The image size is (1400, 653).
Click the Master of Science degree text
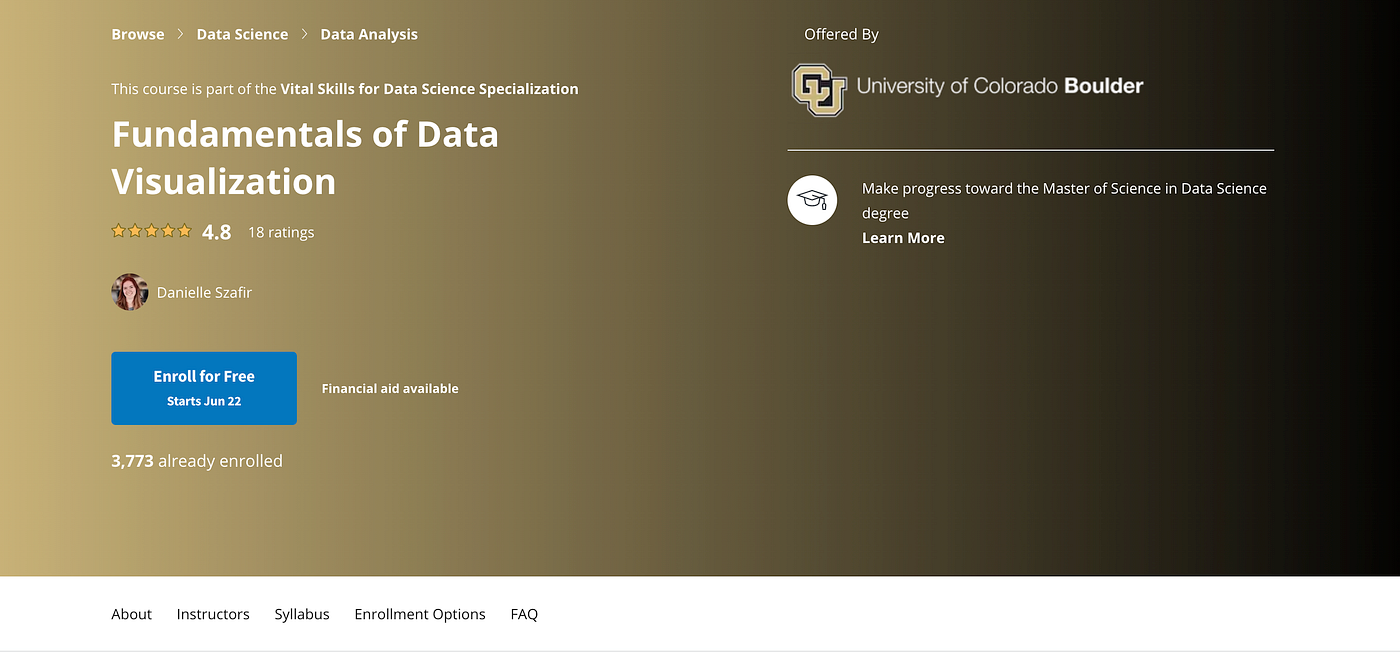tap(1064, 200)
